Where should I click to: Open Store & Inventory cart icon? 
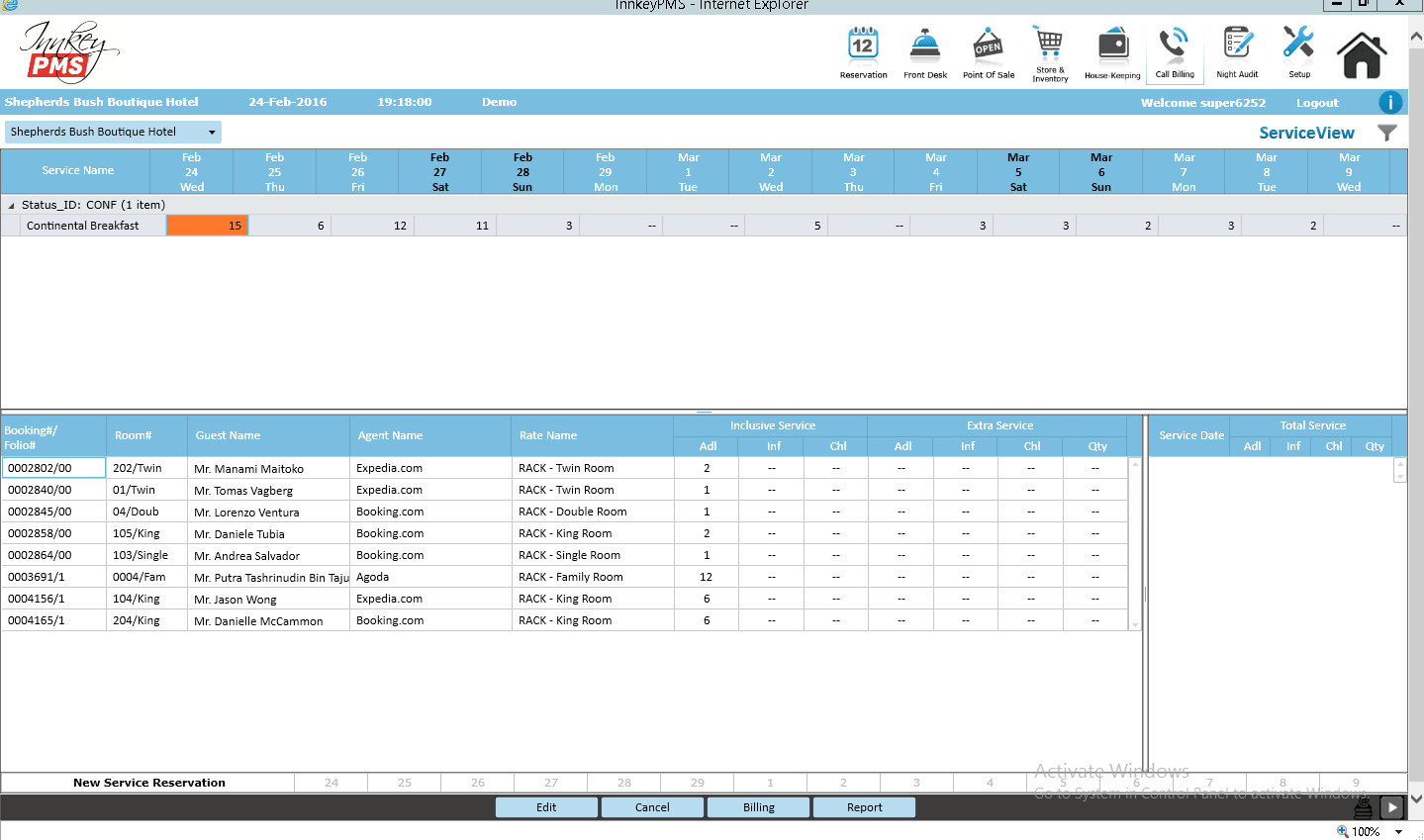[x=1049, y=52]
